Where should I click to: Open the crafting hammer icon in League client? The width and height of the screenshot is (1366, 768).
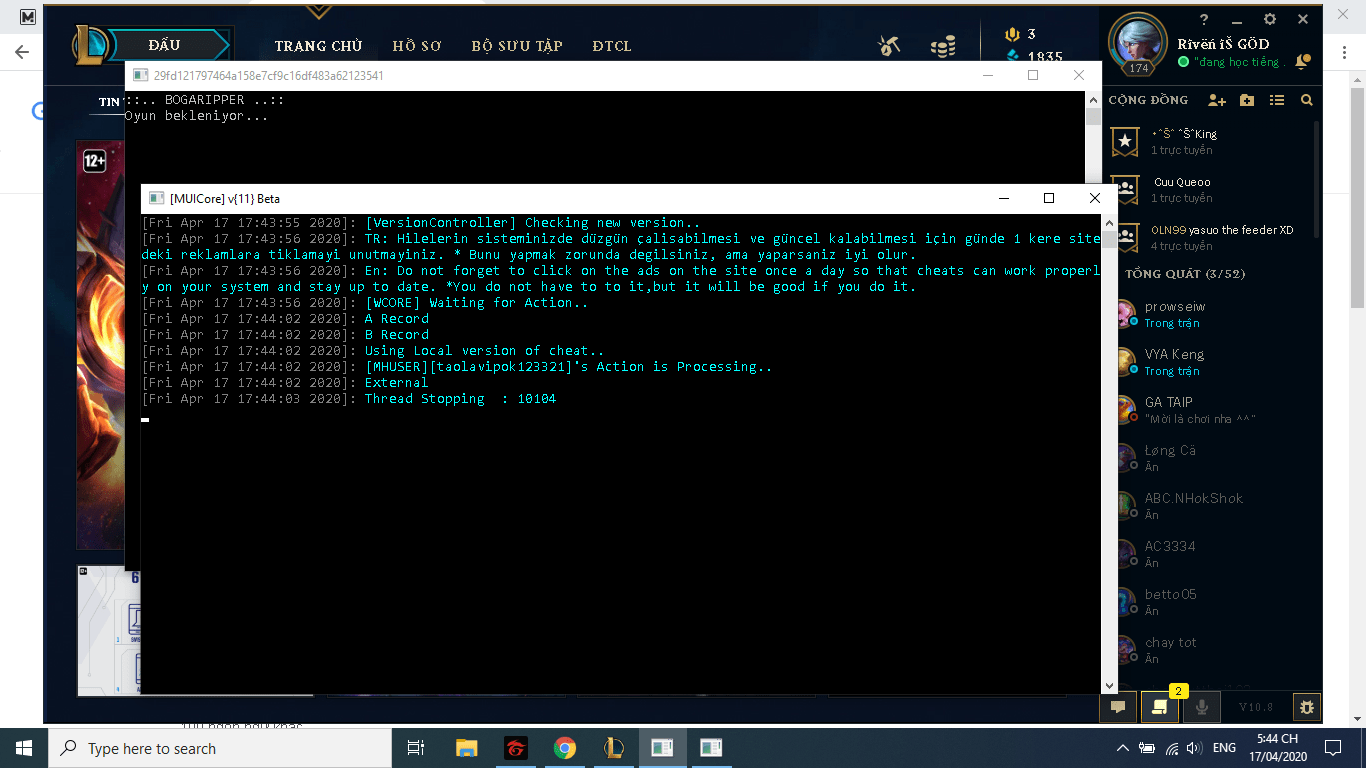[889, 46]
